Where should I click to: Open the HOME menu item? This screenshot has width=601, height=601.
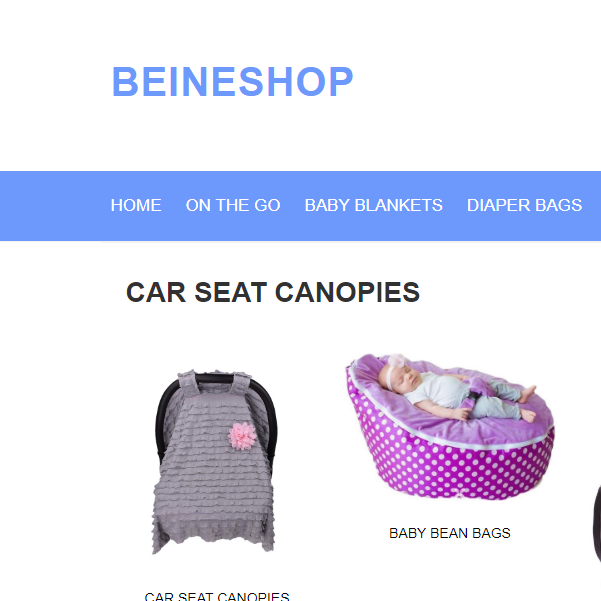(x=136, y=205)
